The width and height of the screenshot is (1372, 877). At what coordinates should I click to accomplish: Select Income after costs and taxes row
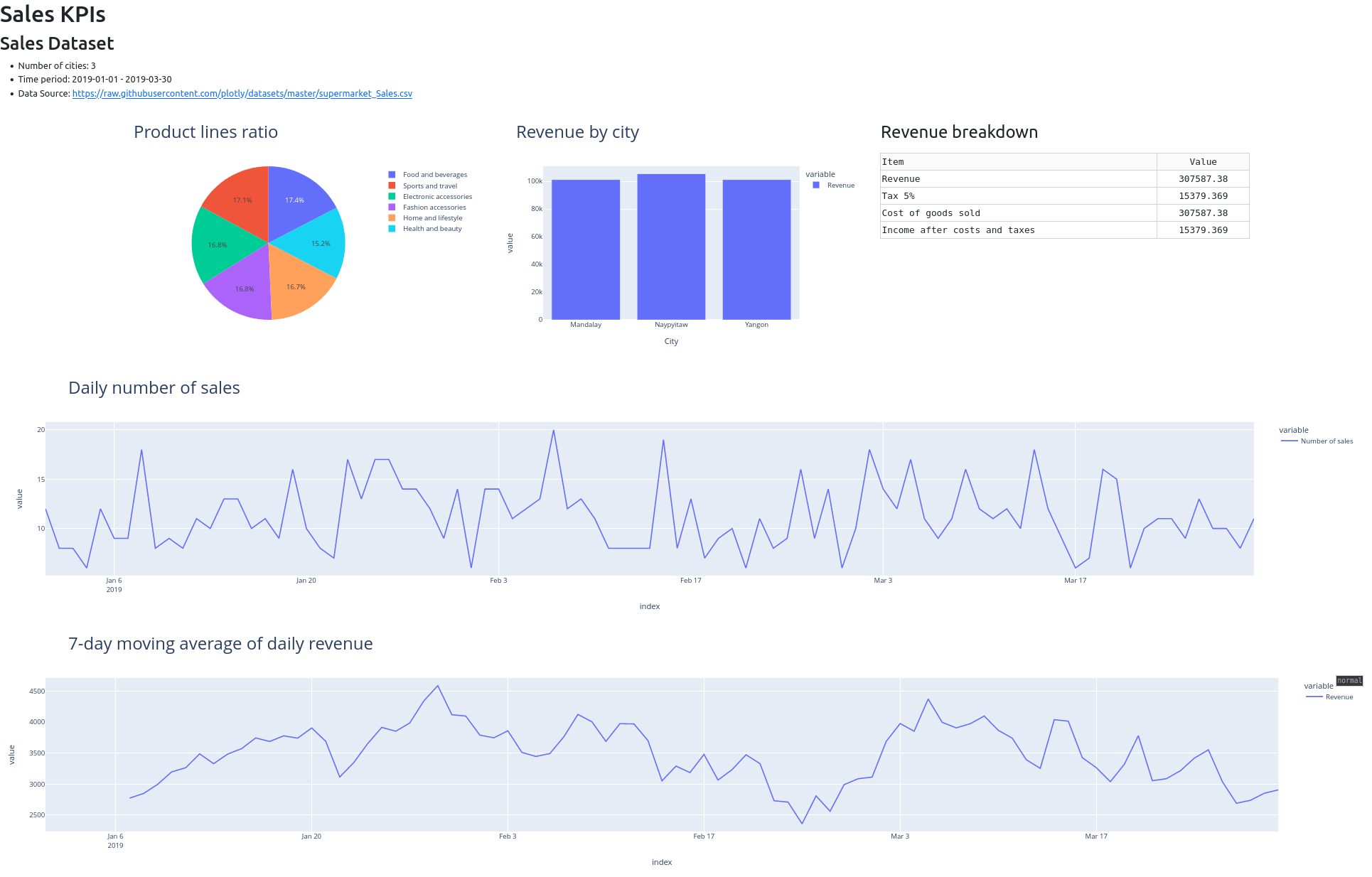coord(1065,230)
